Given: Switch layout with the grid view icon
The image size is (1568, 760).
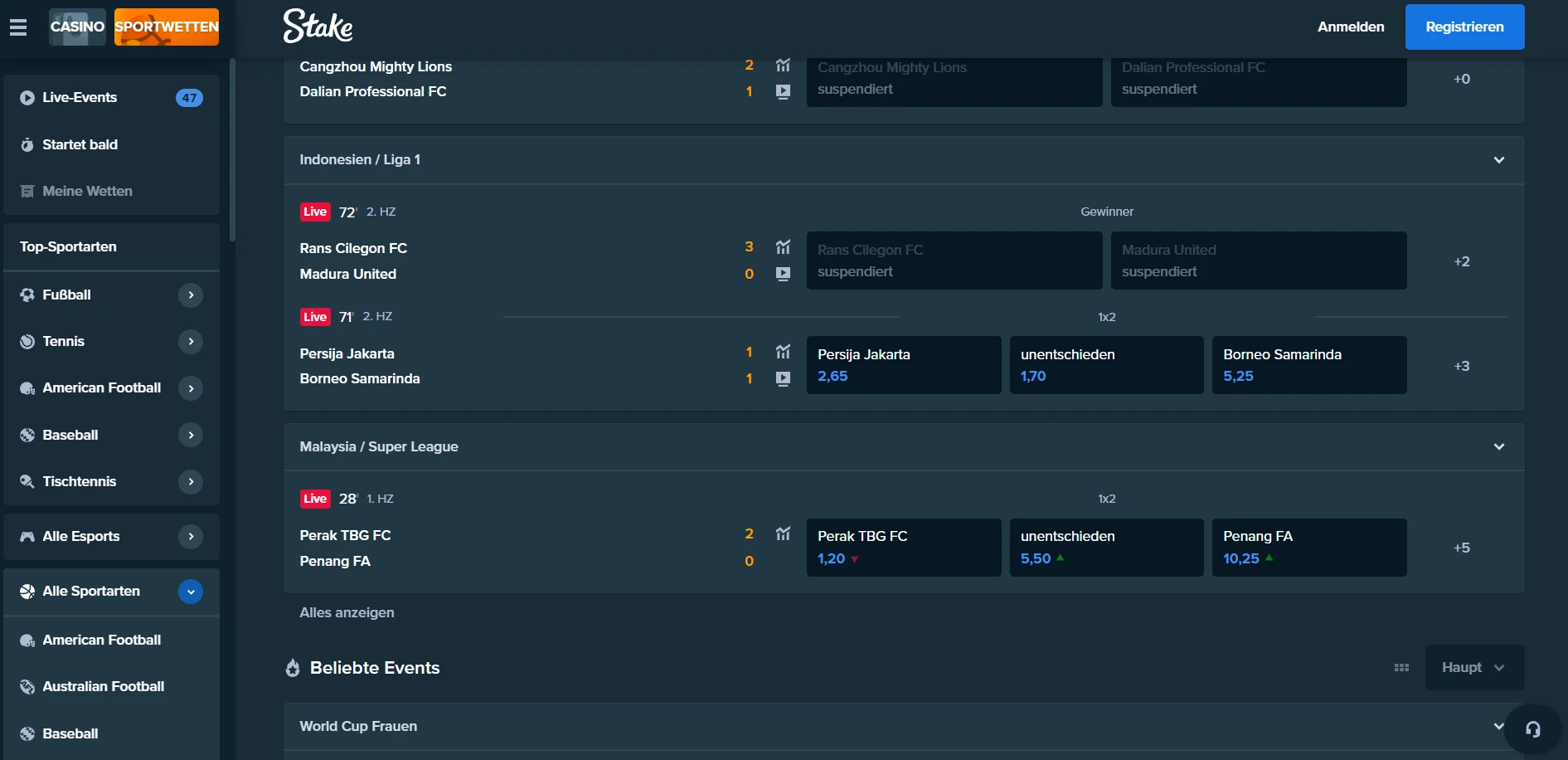Looking at the screenshot, I should point(1402,667).
